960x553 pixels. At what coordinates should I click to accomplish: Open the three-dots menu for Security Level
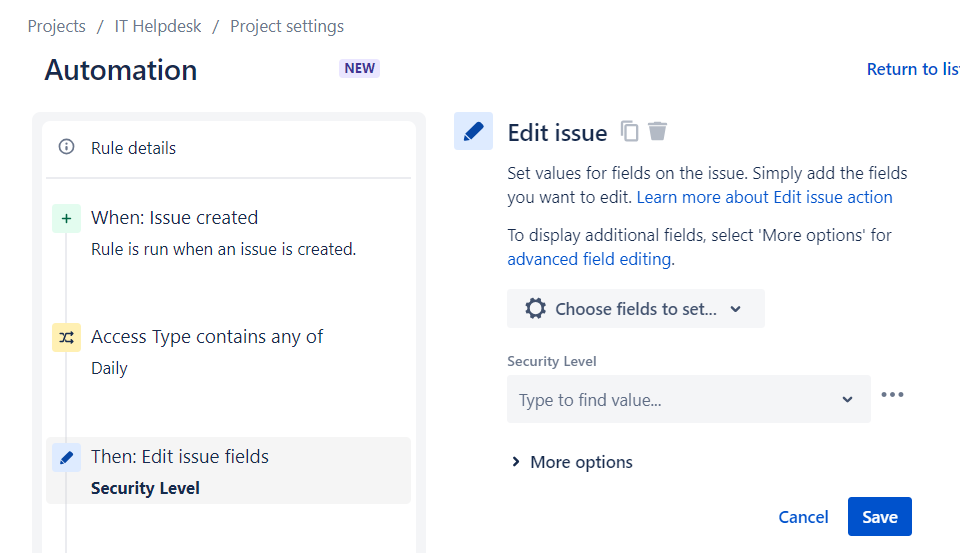click(x=892, y=395)
